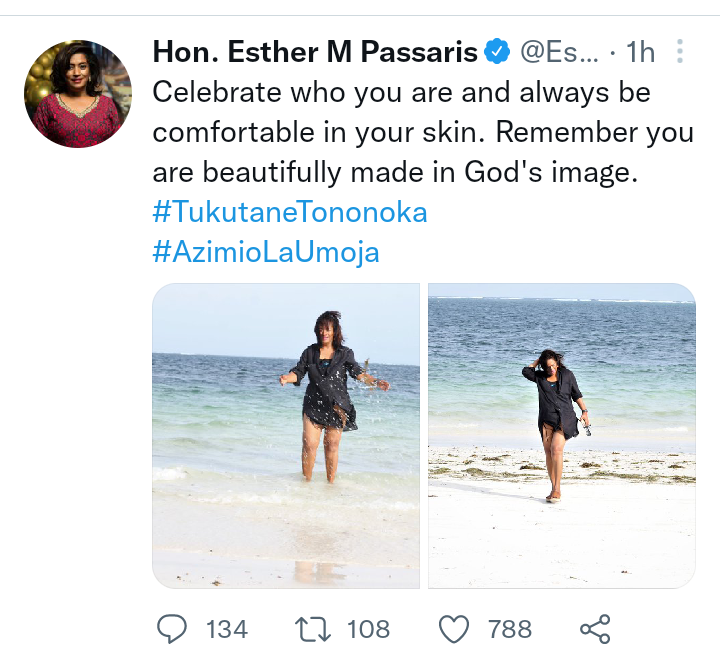Open the share icon options

(x=595, y=629)
